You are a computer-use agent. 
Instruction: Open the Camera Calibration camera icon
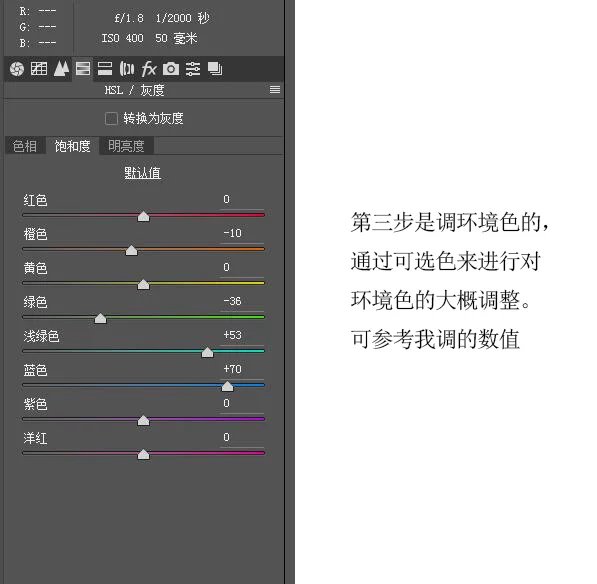[x=171, y=69]
